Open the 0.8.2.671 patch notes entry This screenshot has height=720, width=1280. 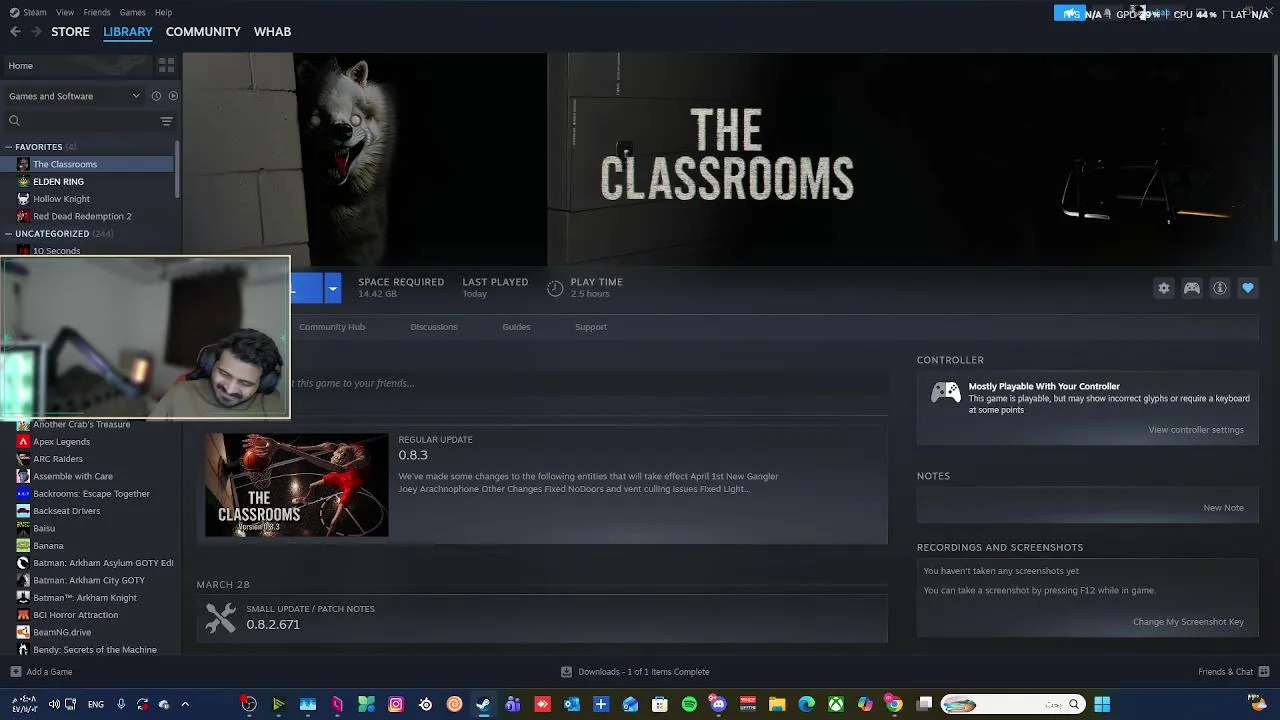pos(541,617)
